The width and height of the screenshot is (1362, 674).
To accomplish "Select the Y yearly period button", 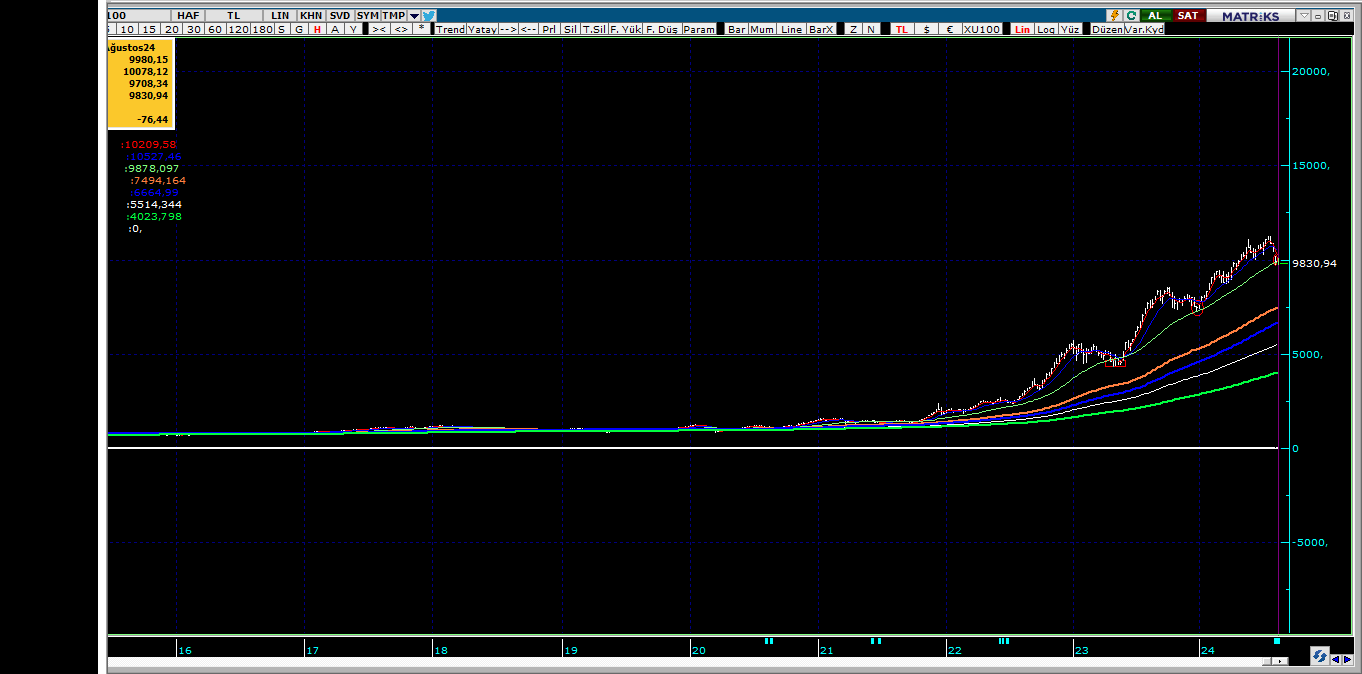I will (x=353, y=29).
